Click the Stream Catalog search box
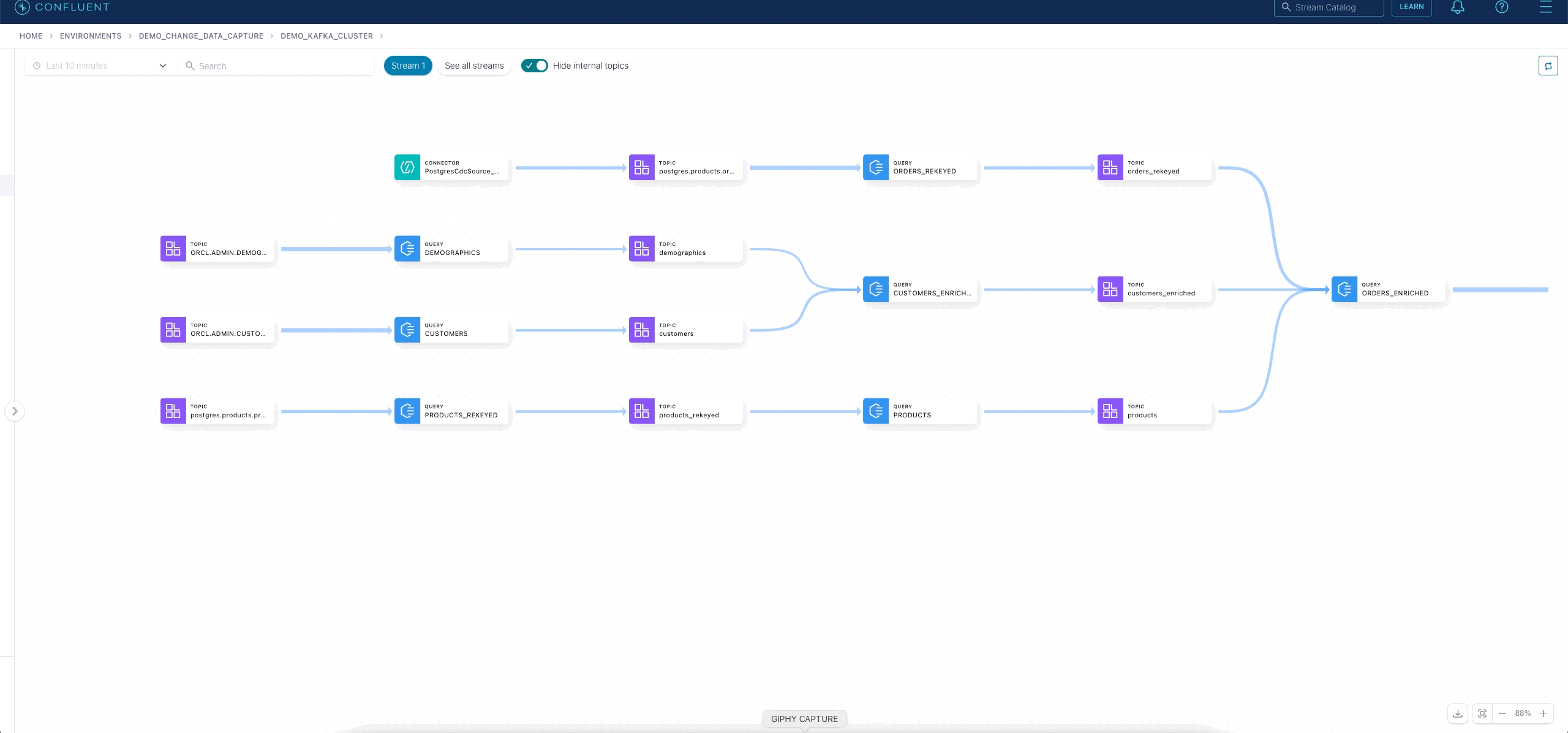The height and width of the screenshot is (733, 1568). pyautogui.click(x=1329, y=7)
